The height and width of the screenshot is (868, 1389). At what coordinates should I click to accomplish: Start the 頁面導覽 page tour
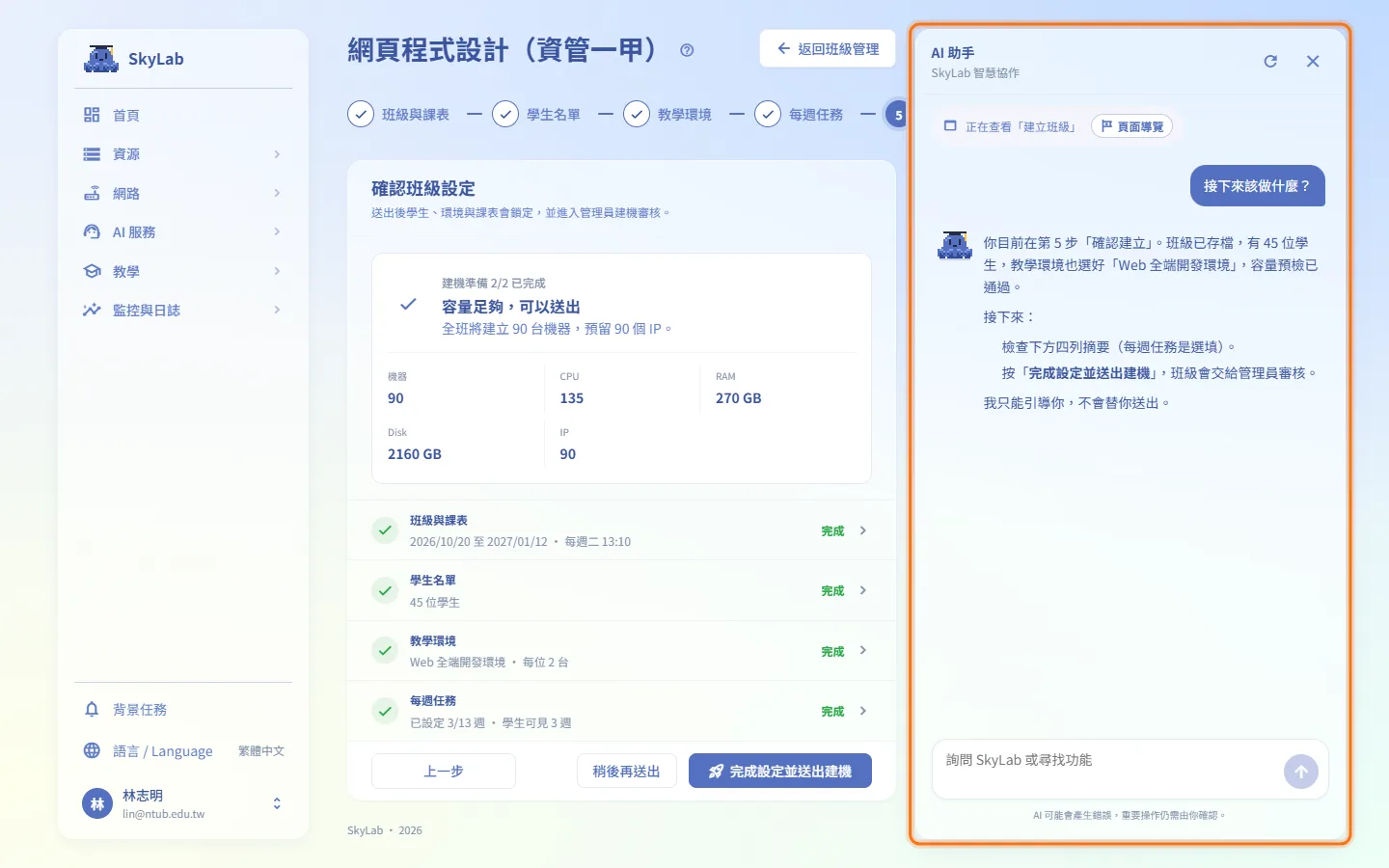(x=1132, y=126)
